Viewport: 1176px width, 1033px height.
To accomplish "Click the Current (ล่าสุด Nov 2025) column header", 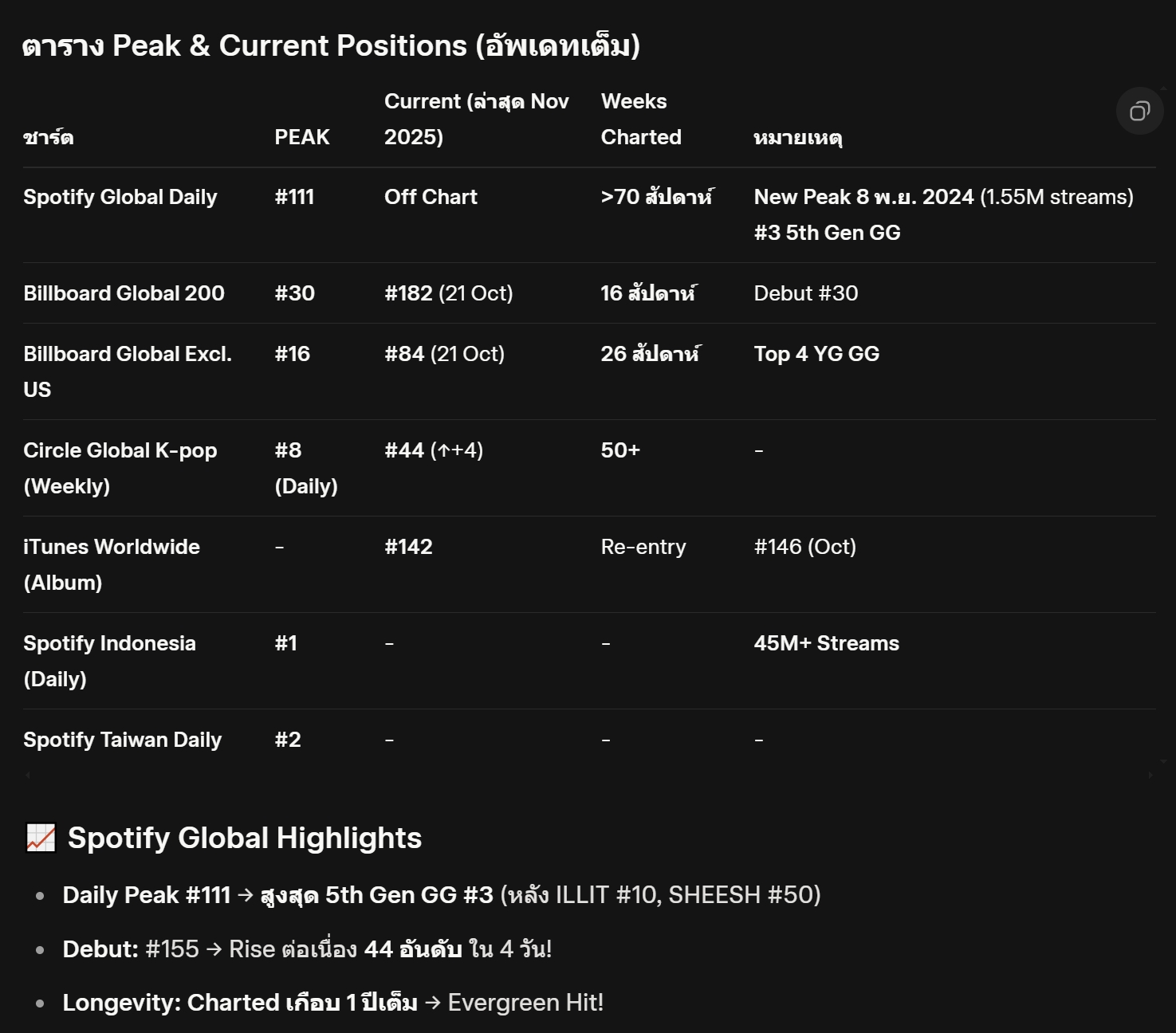I will [x=476, y=119].
